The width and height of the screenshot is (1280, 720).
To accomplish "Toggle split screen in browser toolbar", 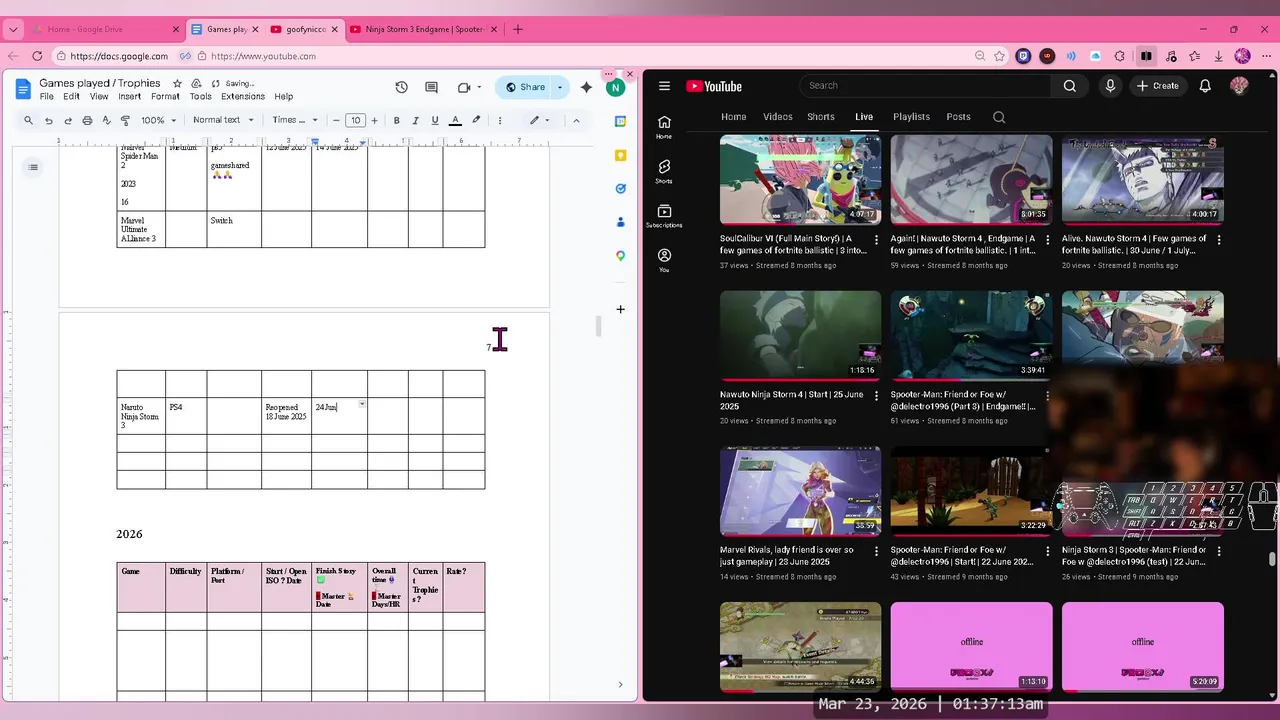I will tap(1146, 56).
